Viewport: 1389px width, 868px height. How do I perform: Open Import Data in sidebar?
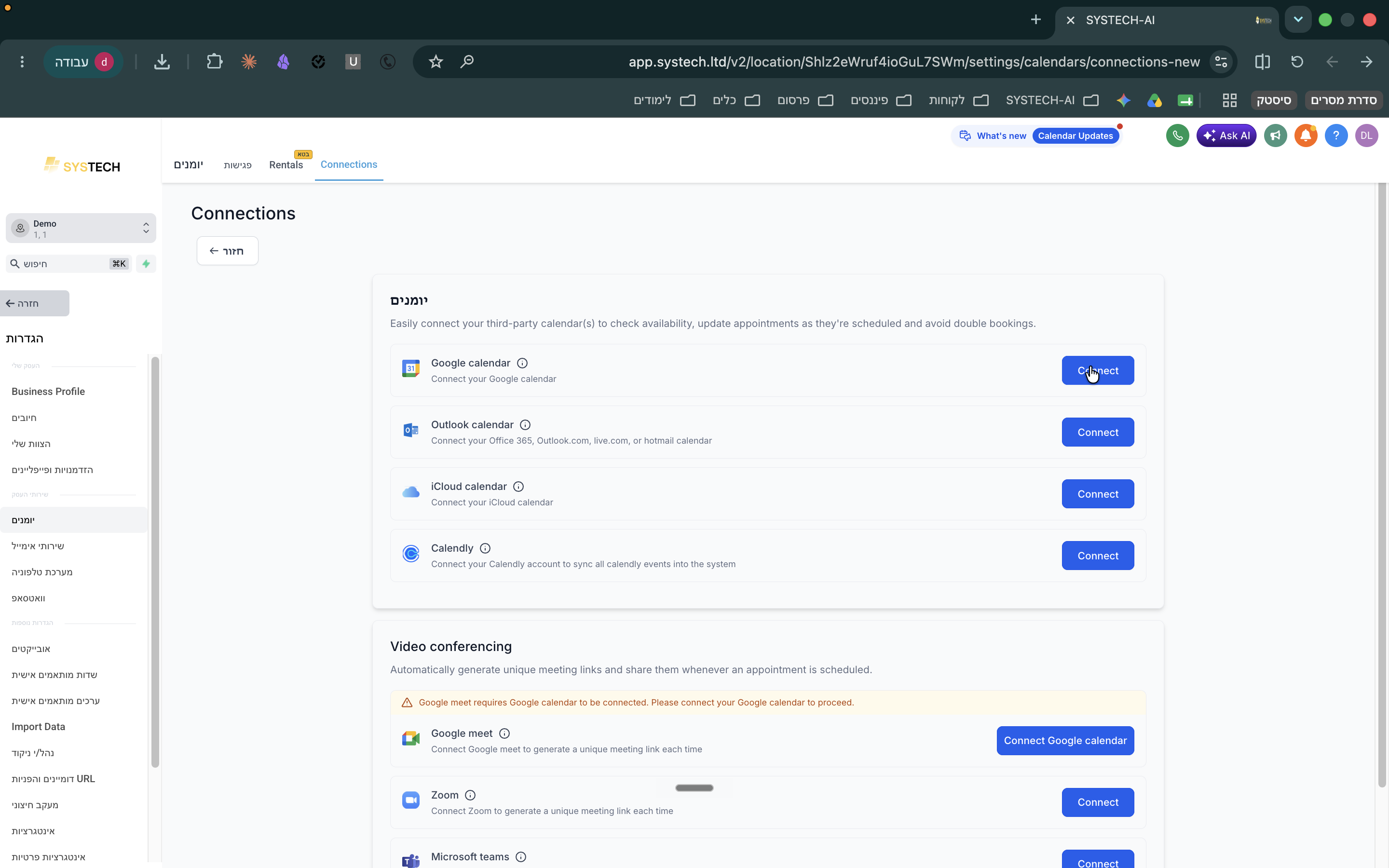point(39,727)
